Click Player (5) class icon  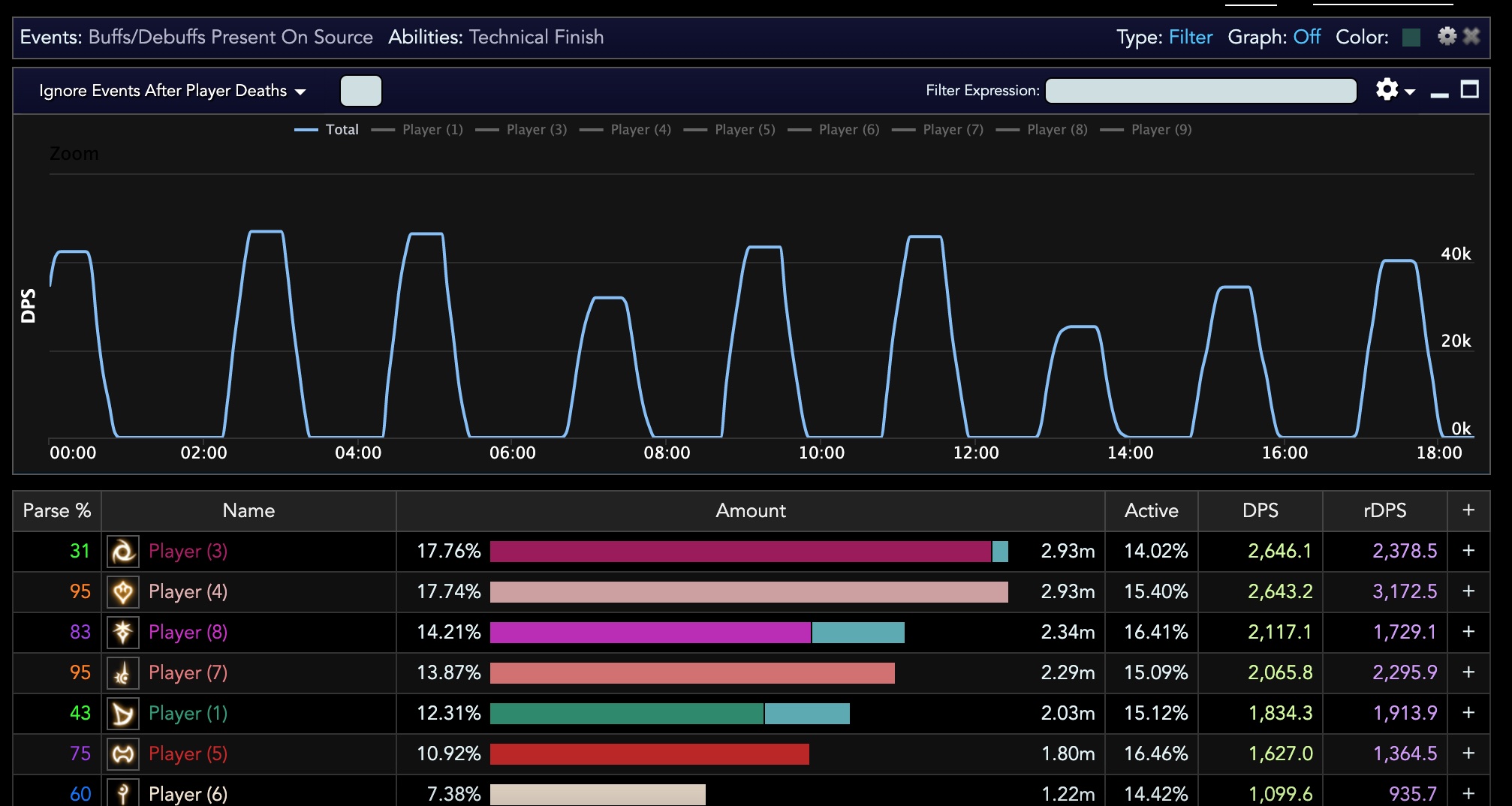pos(123,754)
